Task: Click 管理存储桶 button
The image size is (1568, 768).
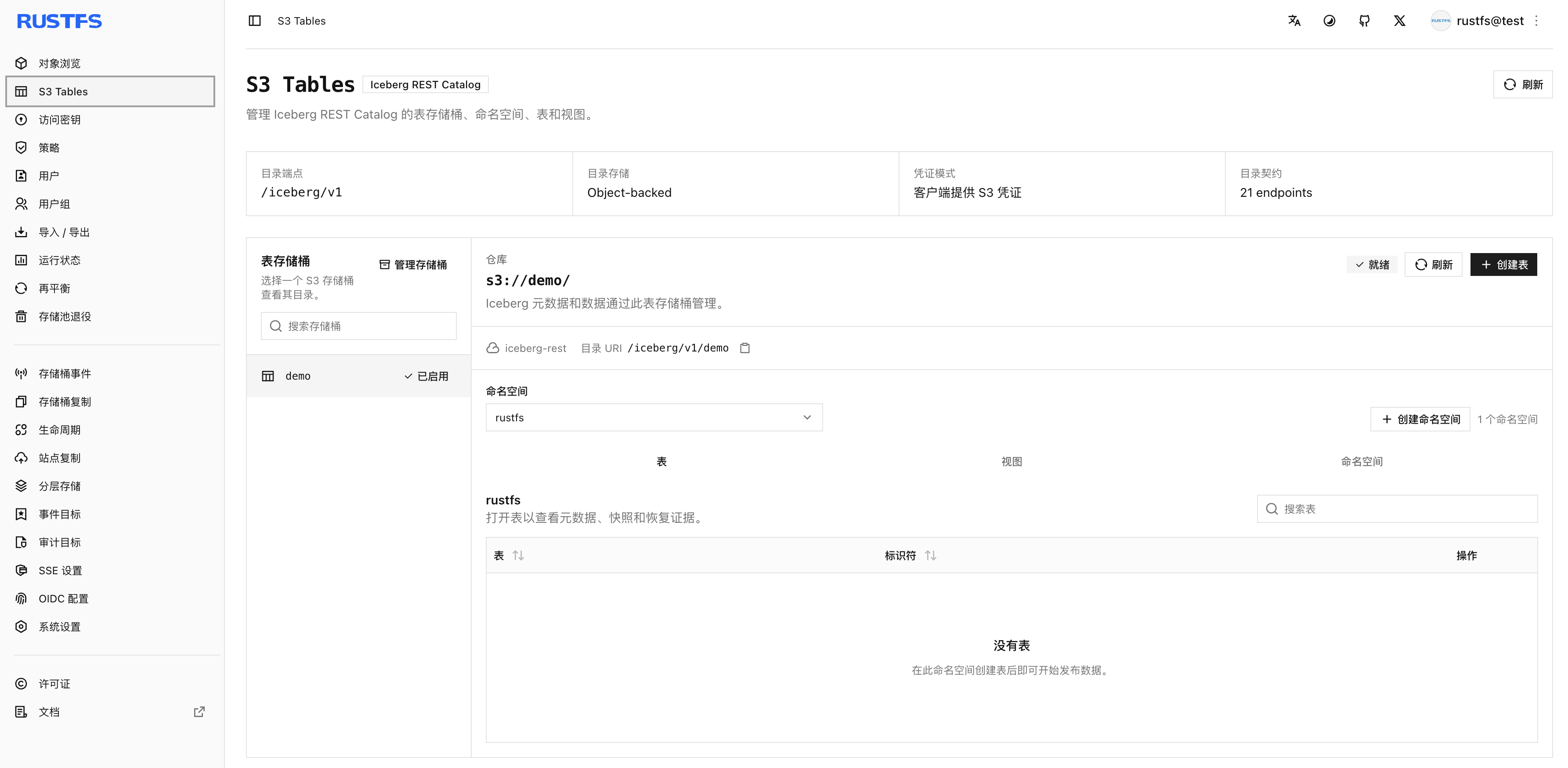Action: [x=414, y=265]
